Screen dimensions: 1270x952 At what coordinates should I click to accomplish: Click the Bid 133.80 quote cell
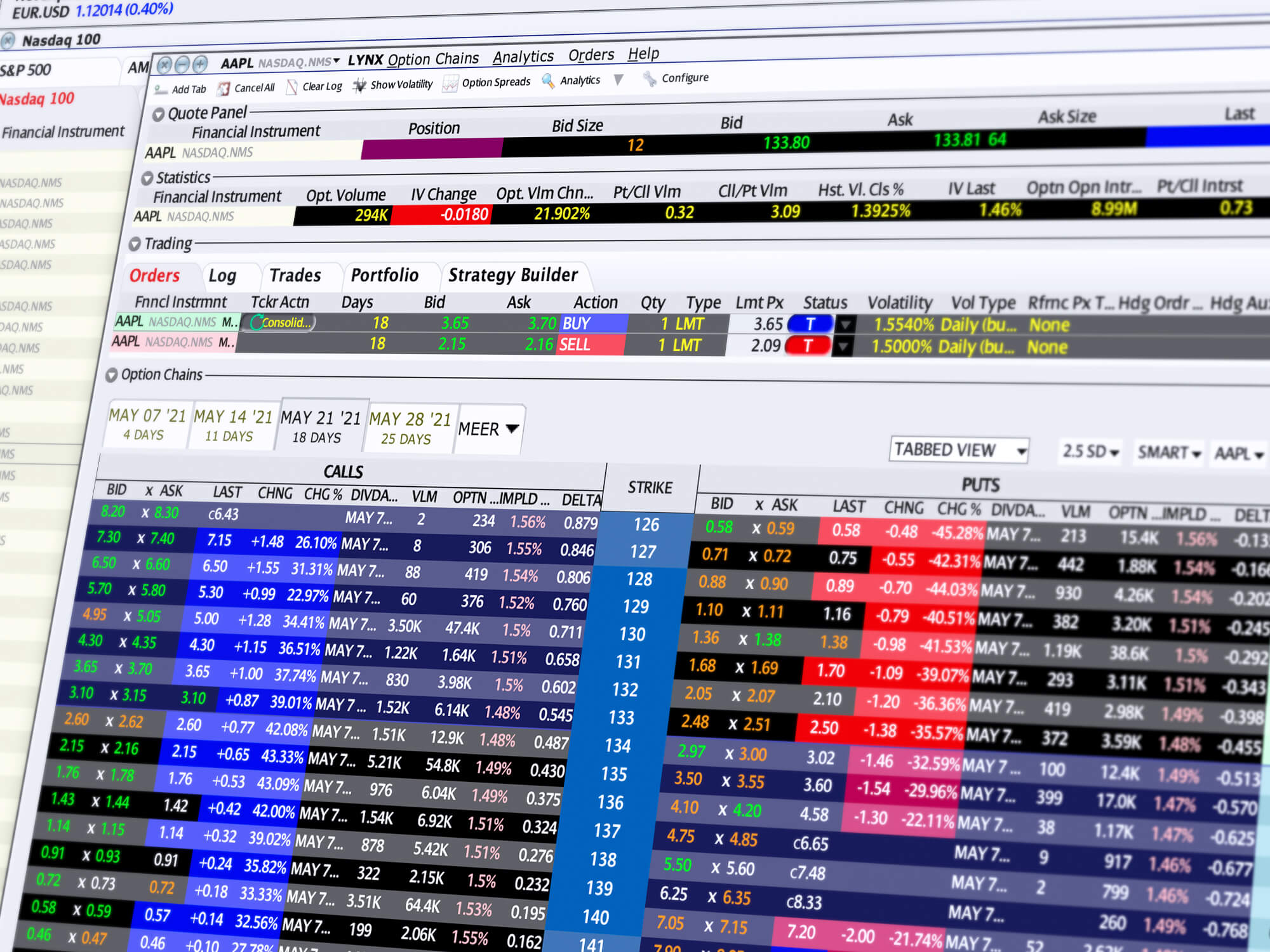786,143
